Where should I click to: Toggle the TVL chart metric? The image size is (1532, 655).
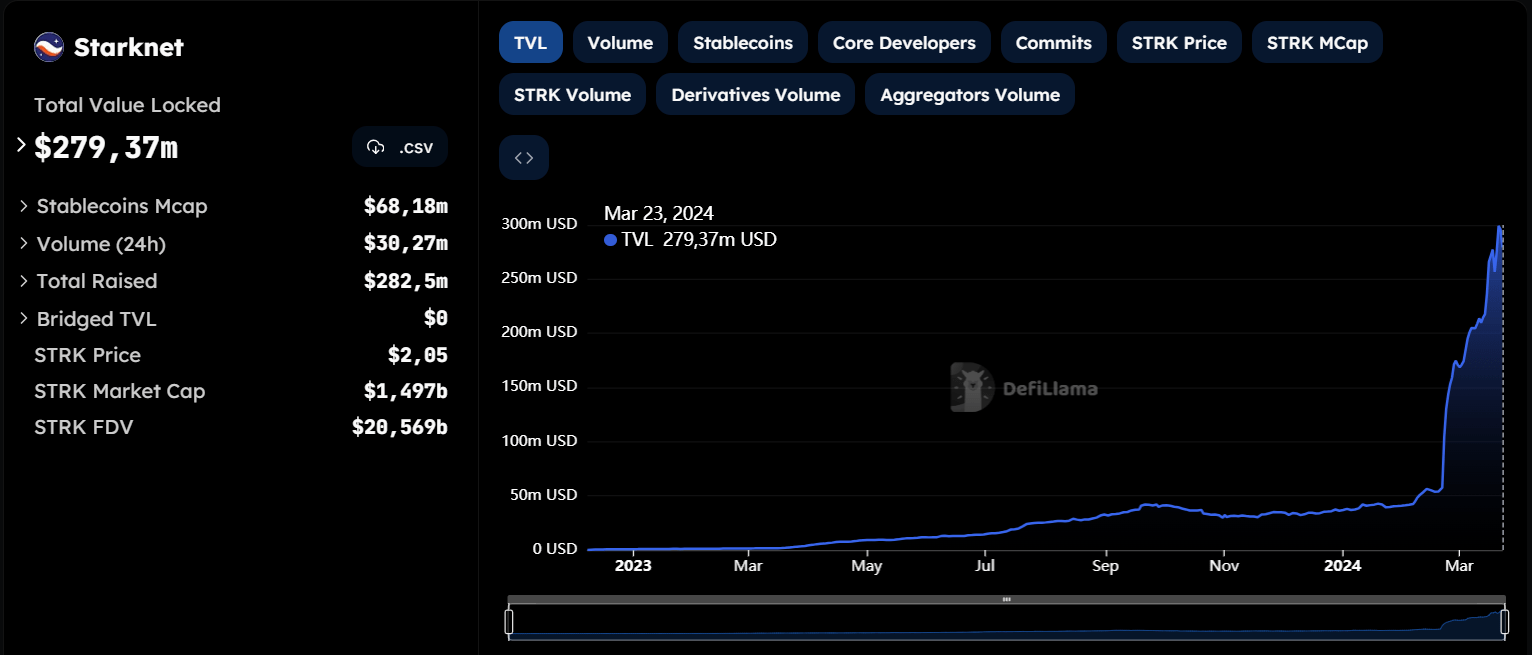tap(531, 43)
